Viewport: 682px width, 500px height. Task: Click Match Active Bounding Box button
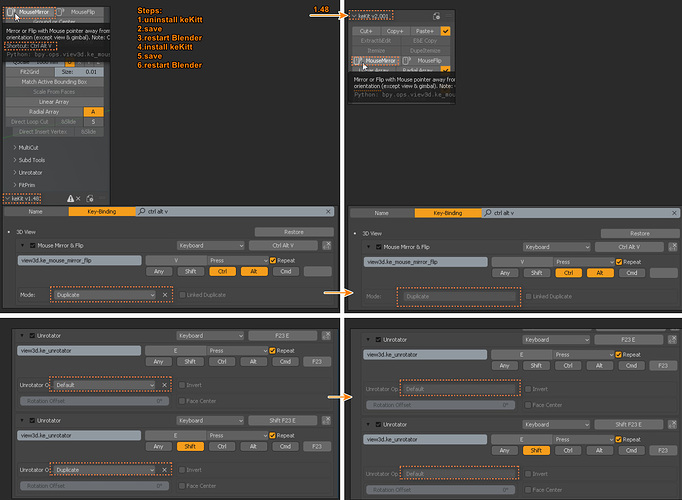pos(54,82)
